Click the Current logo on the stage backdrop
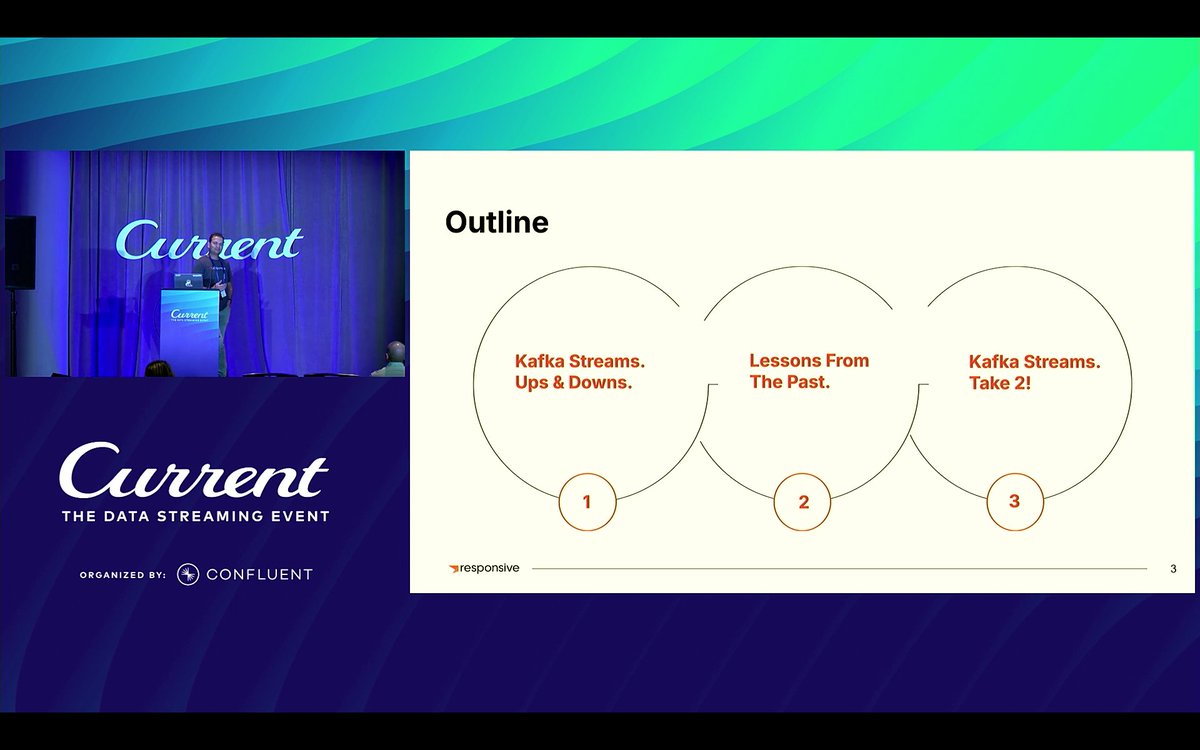 point(210,243)
